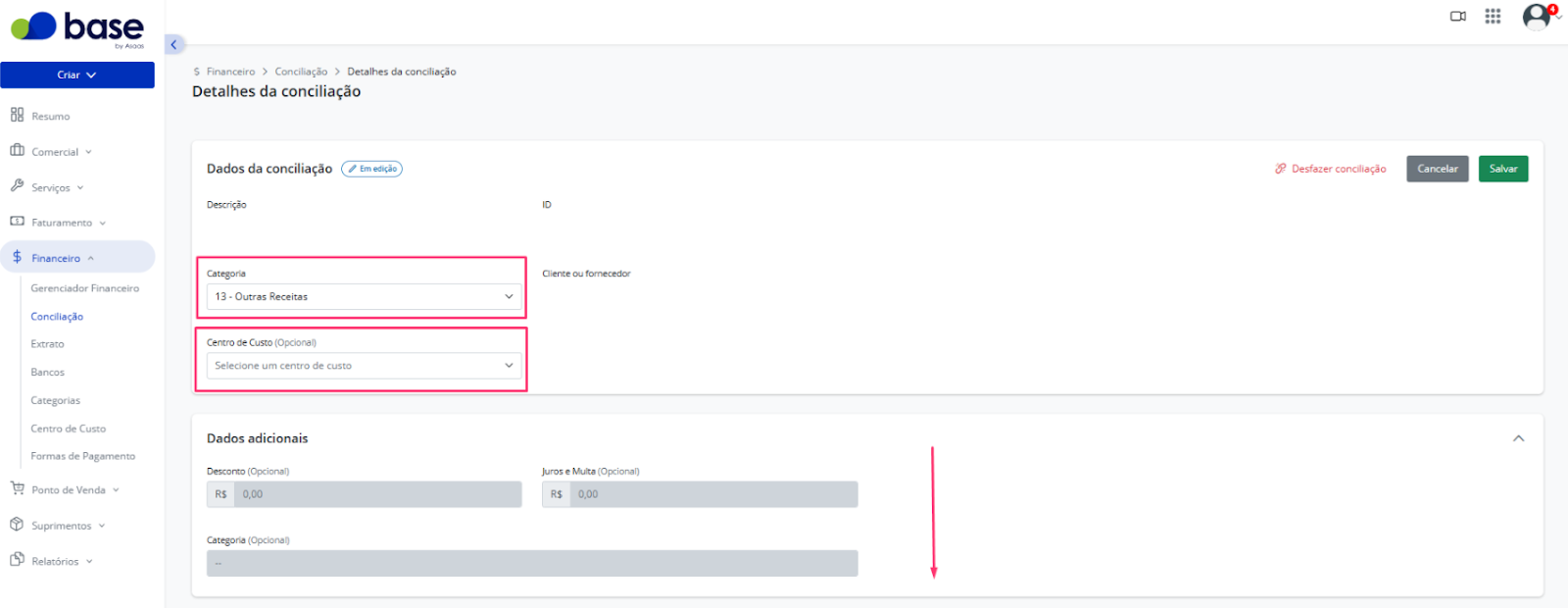Click the Financeiro dollar icon
Screen dimensions: 1568x608
click(17, 257)
